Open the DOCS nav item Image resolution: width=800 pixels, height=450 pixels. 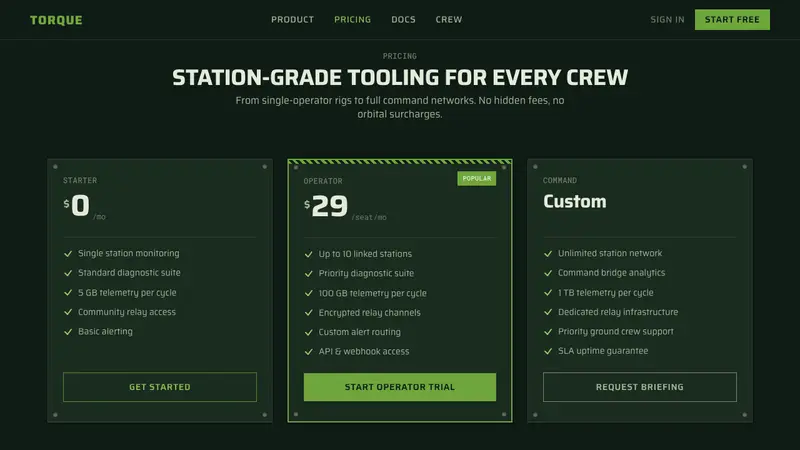coord(403,19)
